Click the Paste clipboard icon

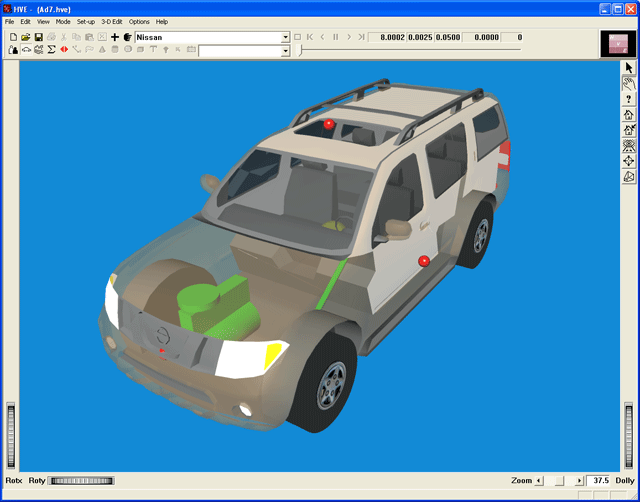89,37
